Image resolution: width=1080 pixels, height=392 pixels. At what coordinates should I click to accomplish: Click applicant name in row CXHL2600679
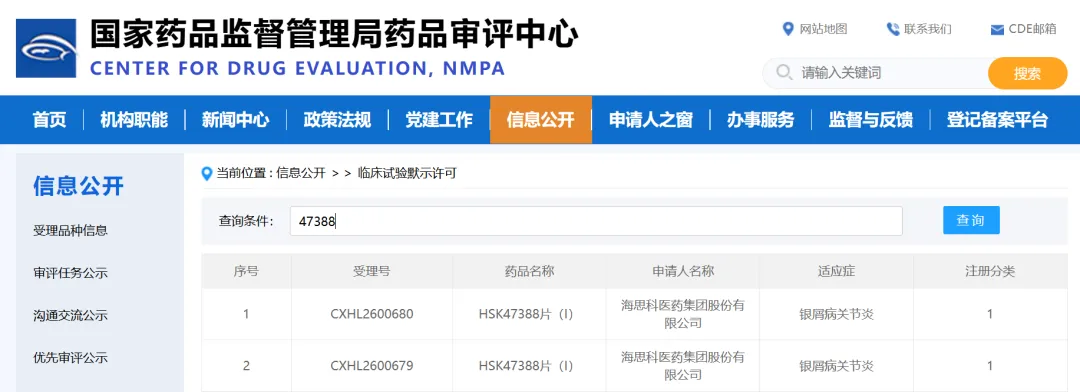pyautogui.click(x=683, y=366)
